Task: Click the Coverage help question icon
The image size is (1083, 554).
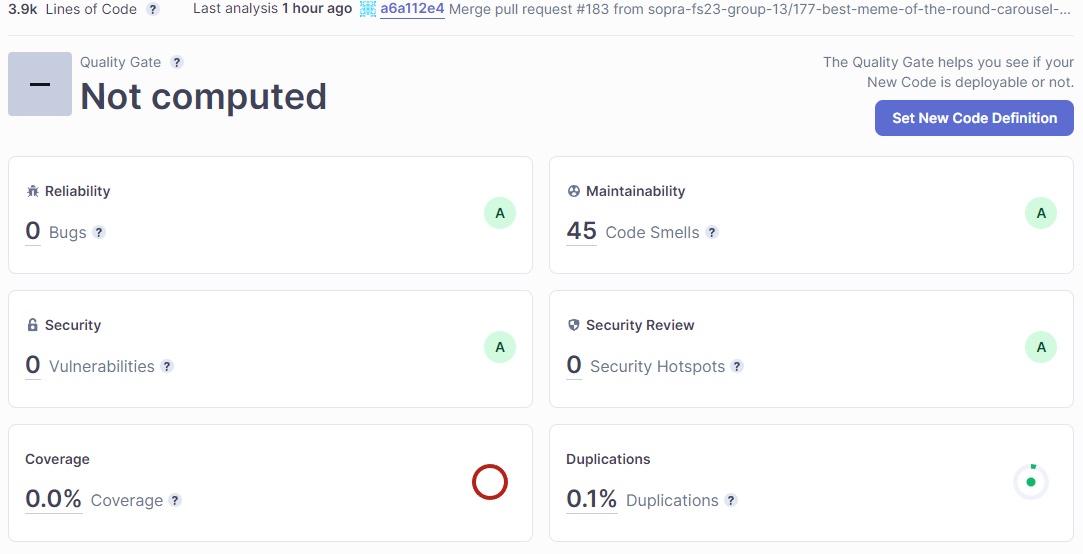Action: coord(175,500)
